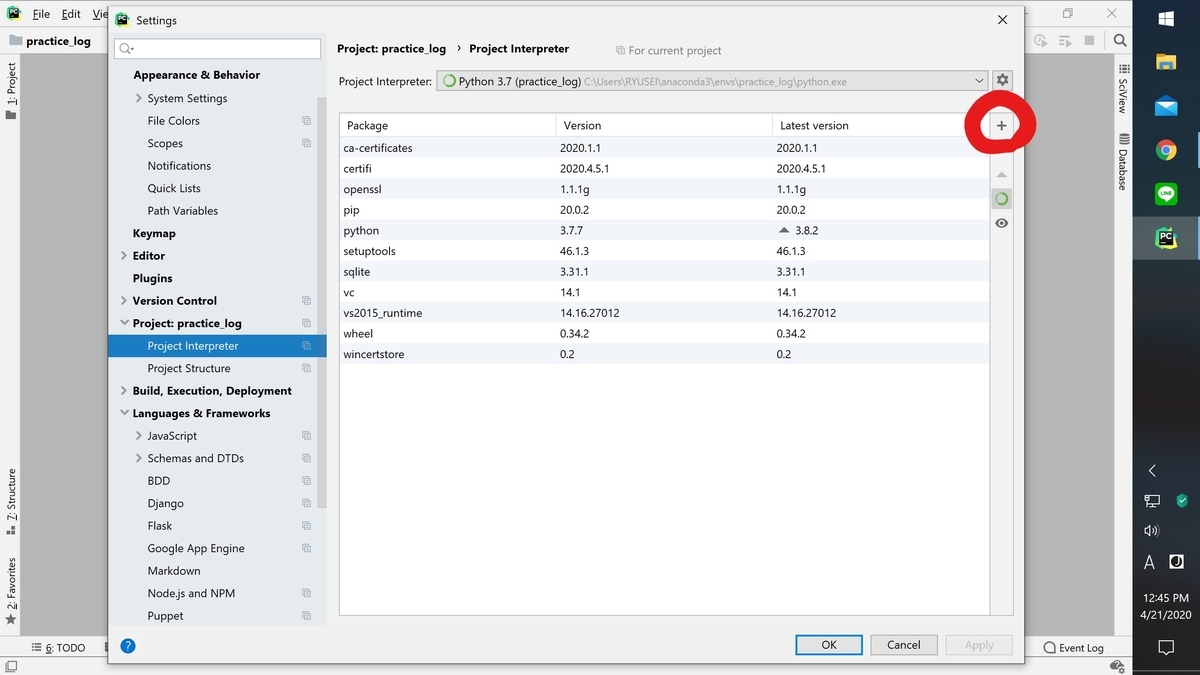This screenshot has width=1200, height=675.
Task: Click the Package column header
Action: pos(447,125)
